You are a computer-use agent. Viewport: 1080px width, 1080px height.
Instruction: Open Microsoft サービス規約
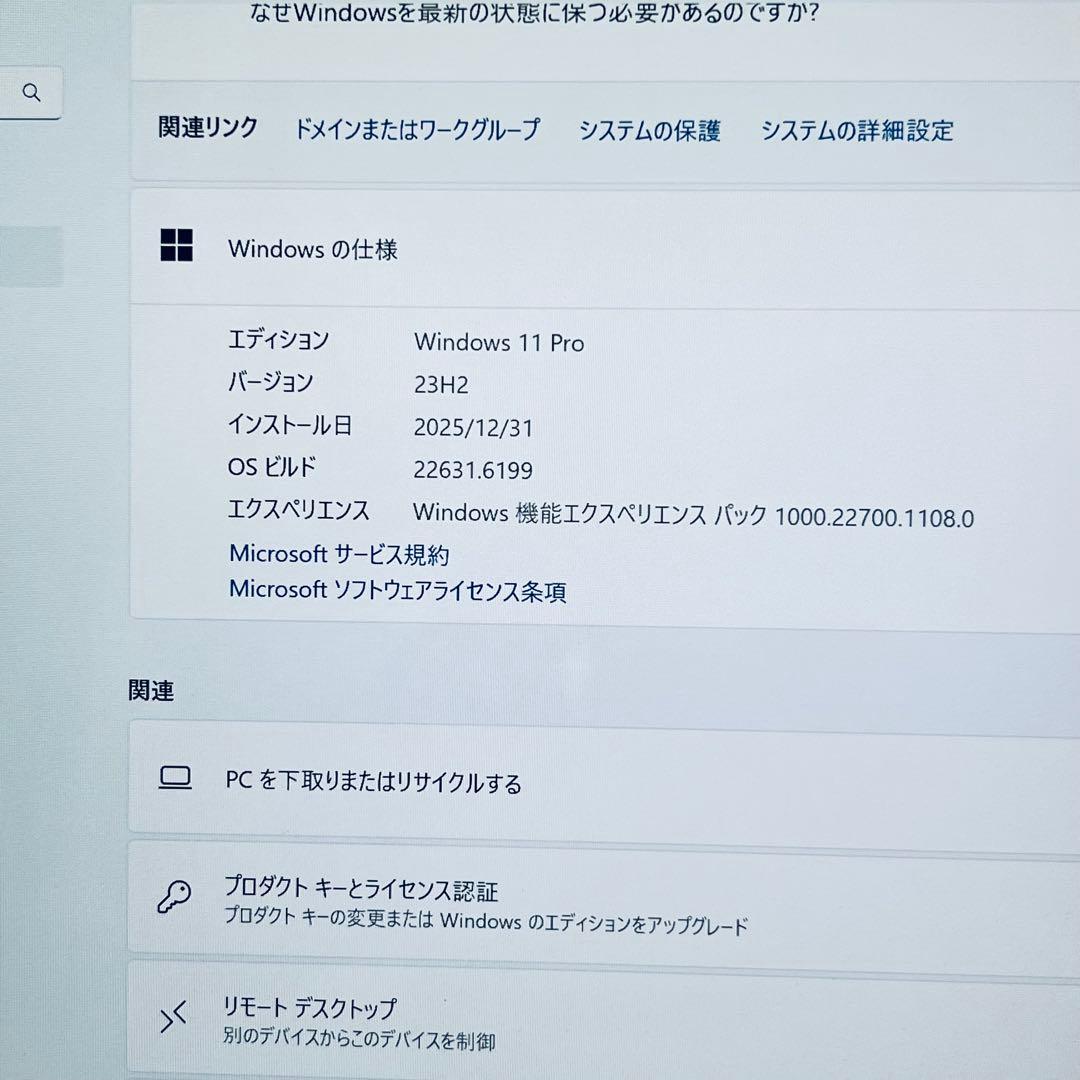click(341, 553)
